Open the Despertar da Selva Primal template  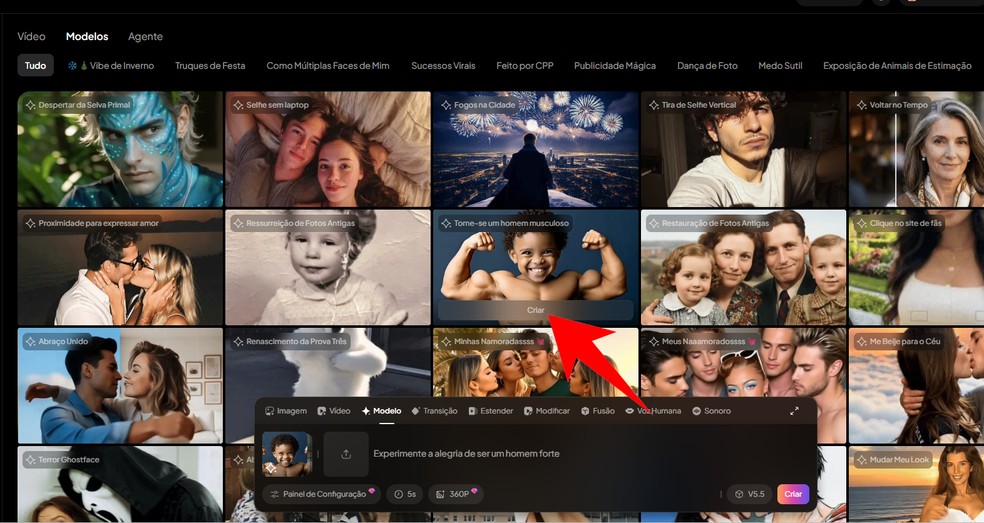[120, 149]
